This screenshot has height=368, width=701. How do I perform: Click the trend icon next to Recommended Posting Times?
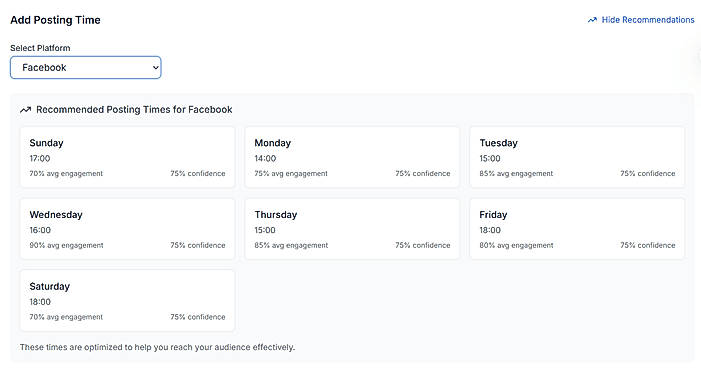pyautogui.click(x=25, y=110)
